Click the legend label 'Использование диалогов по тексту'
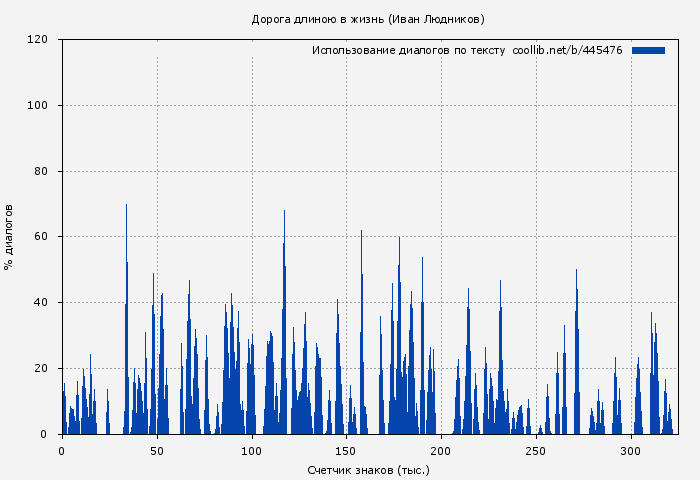 click(x=408, y=50)
